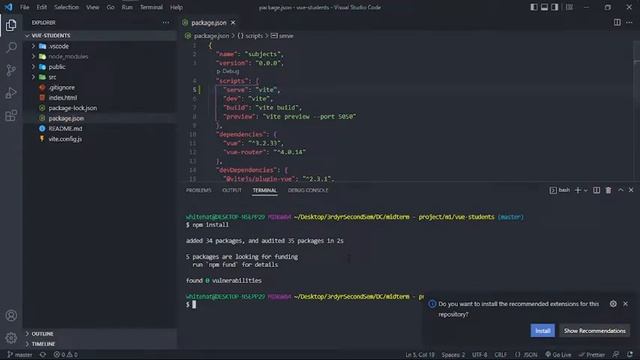Image resolution: width=640 pixels, height=360 pixels.
Task: Launch new terminal with plus icon
Action: pos(578,190)
